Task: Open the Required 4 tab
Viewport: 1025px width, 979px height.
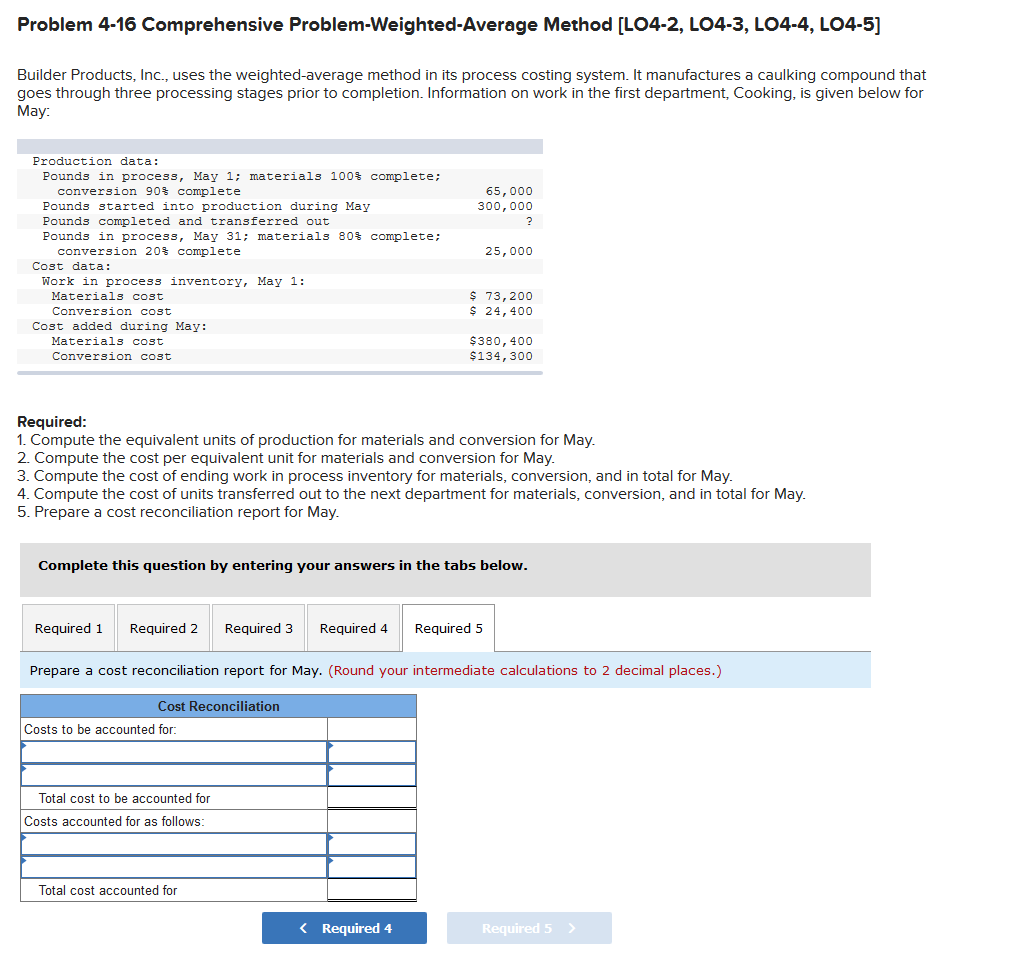Action: [x=353, y=628]
